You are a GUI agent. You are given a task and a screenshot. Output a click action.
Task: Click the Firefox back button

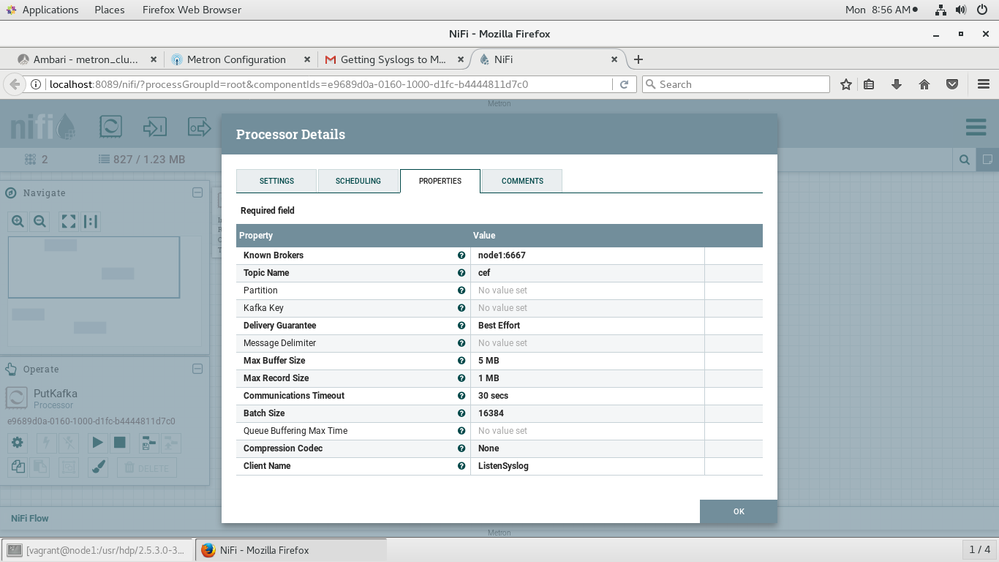(15, 84)
